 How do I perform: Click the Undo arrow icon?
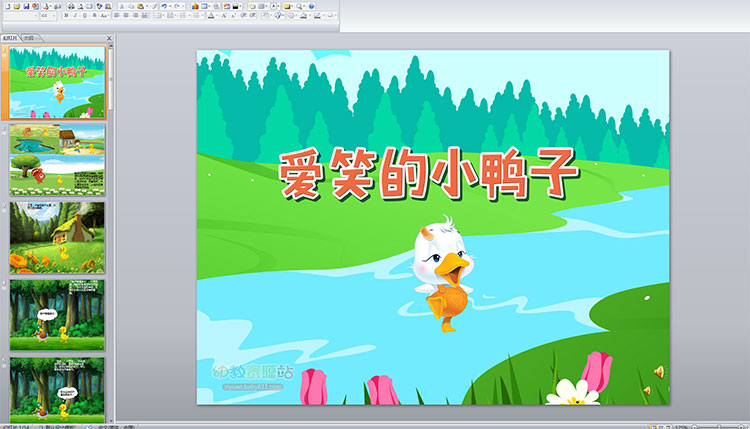163,6
